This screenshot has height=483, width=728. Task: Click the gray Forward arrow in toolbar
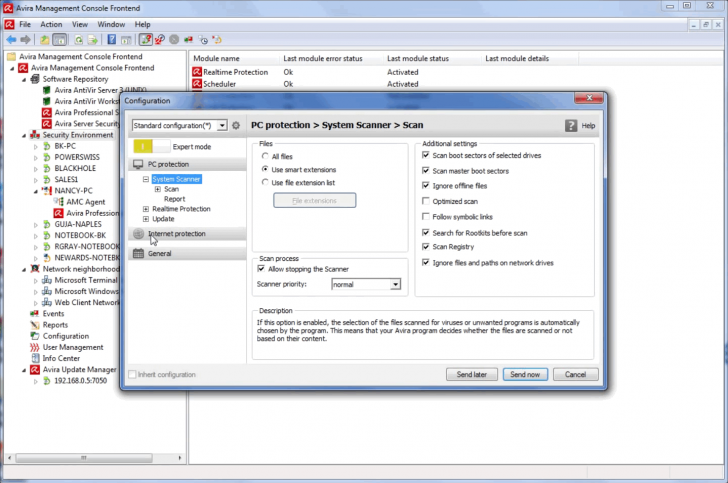(26, 40)
